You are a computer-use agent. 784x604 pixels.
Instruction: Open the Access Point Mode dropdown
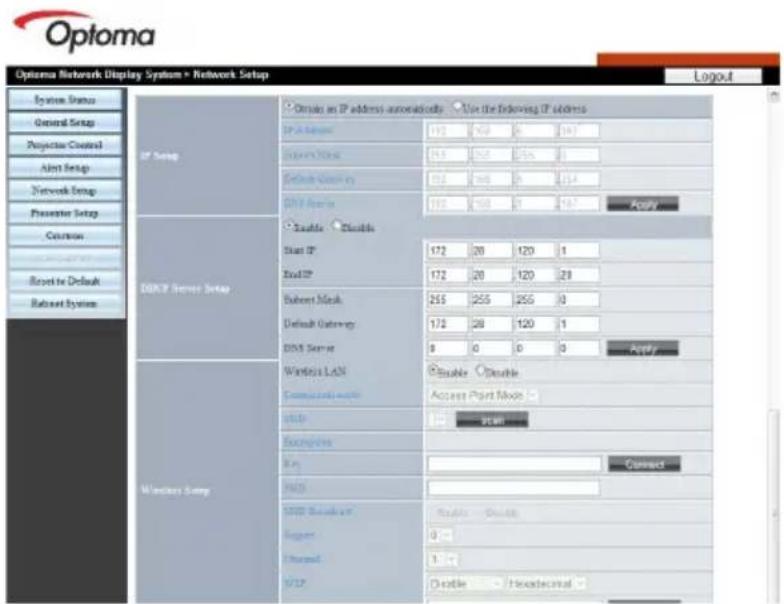[x=483, y=396]
